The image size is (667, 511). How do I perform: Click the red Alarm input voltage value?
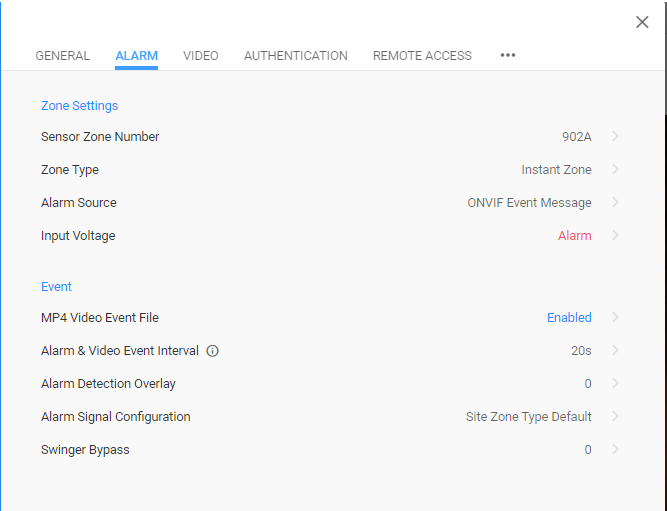pyautogui.click(x=575, y=236)
